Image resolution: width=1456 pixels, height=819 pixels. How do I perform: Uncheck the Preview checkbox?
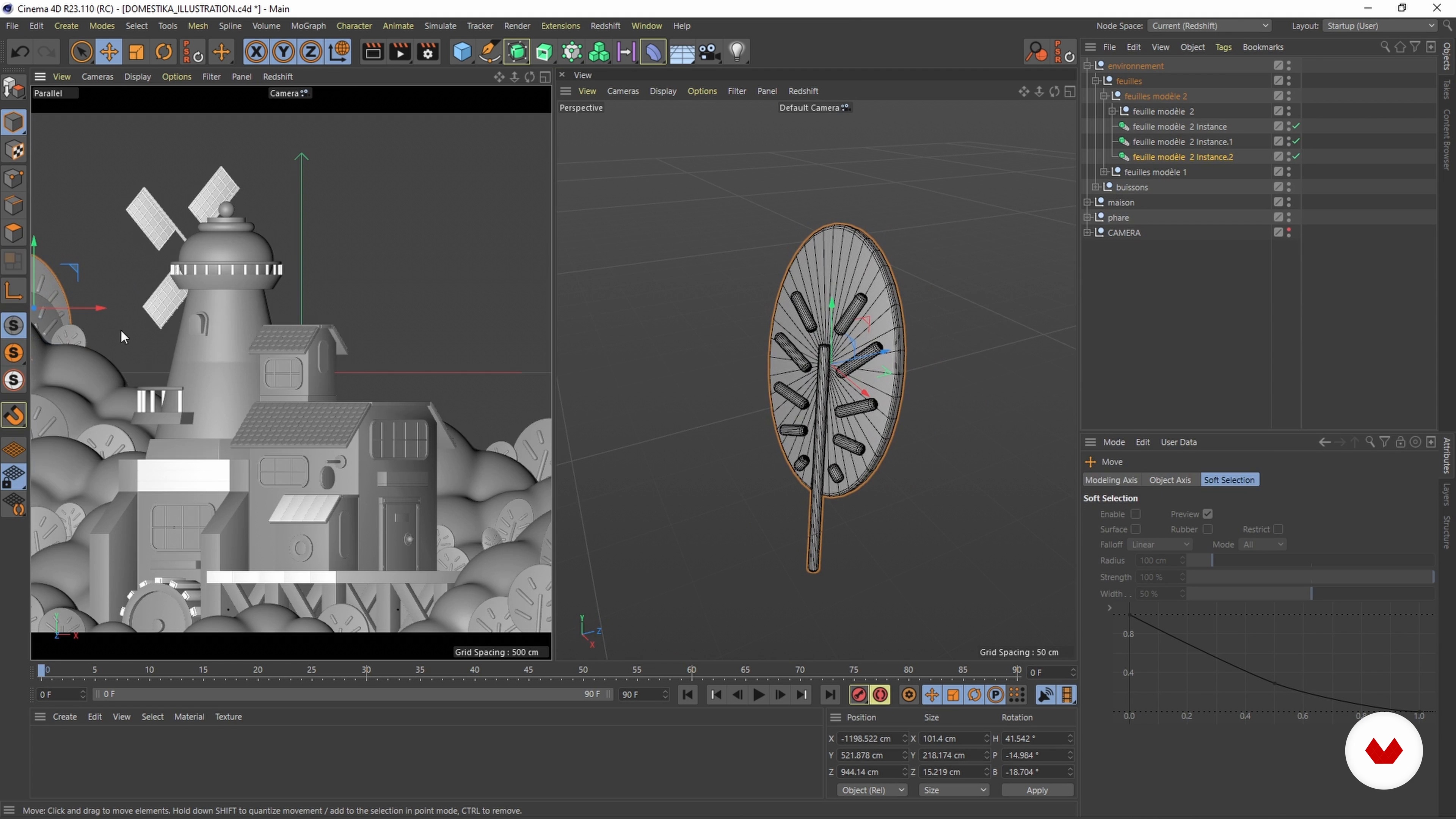[1208, 514]
